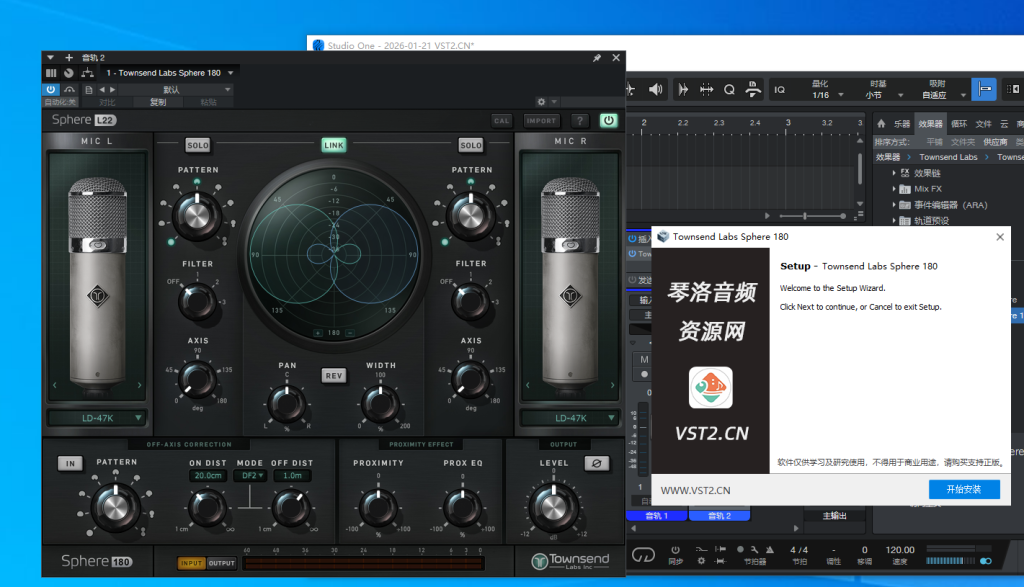This screenshot has width=1024, height=587.
Task: Click the IQ icon in the Studio One toolbar
Action: pos(778,90)
